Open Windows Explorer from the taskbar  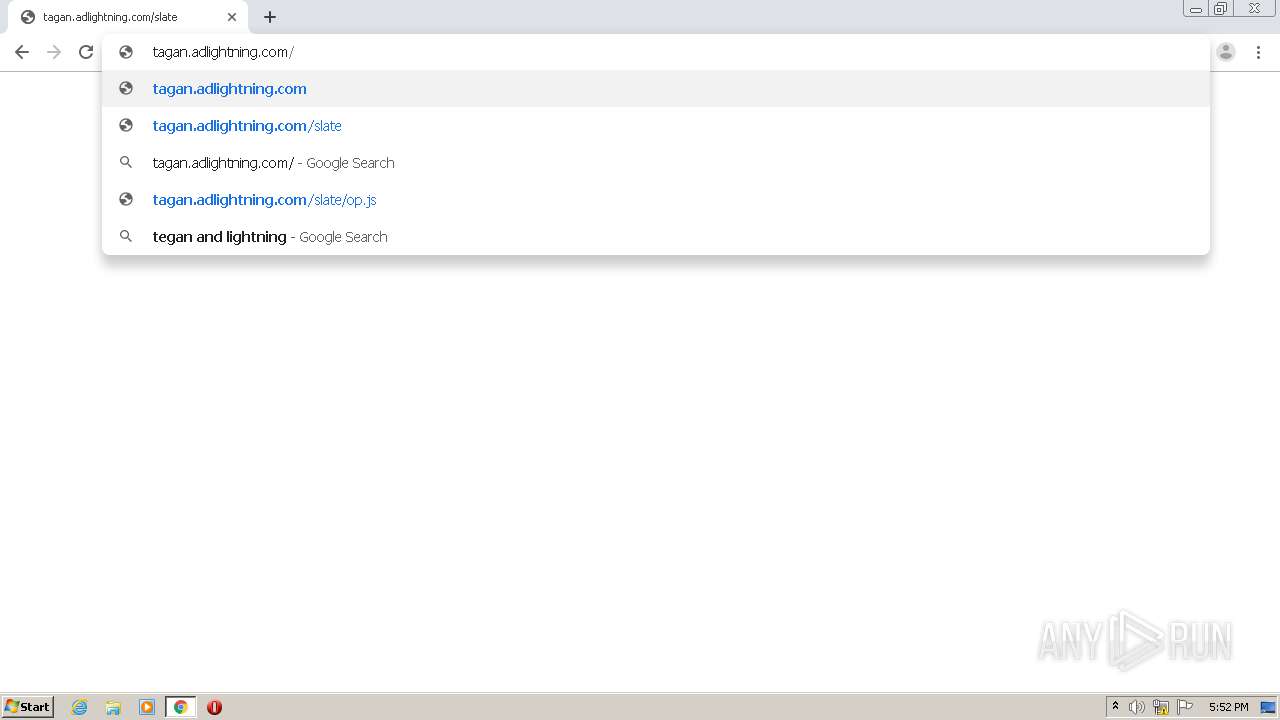[x=113, y=707]
